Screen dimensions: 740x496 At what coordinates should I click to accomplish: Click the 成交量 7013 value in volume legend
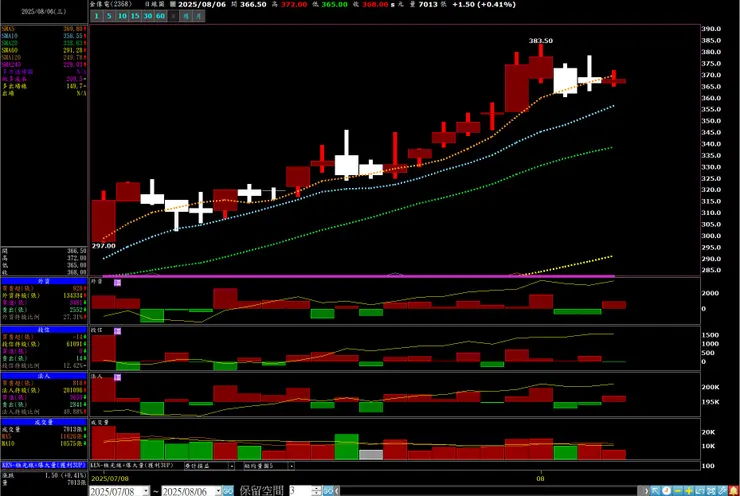point(44,429)
